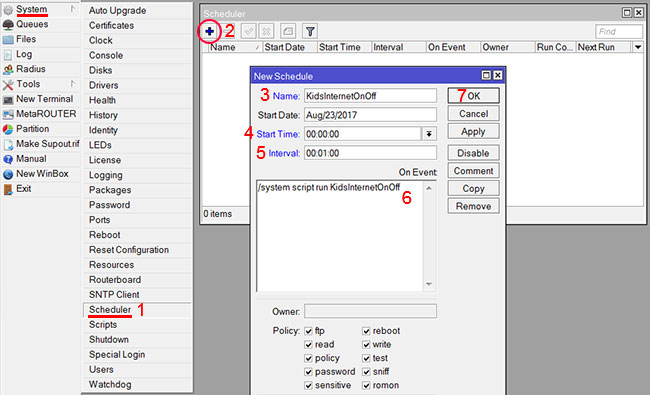
Task: Expand the Tools submenu arrow
Action: point(73,83)
